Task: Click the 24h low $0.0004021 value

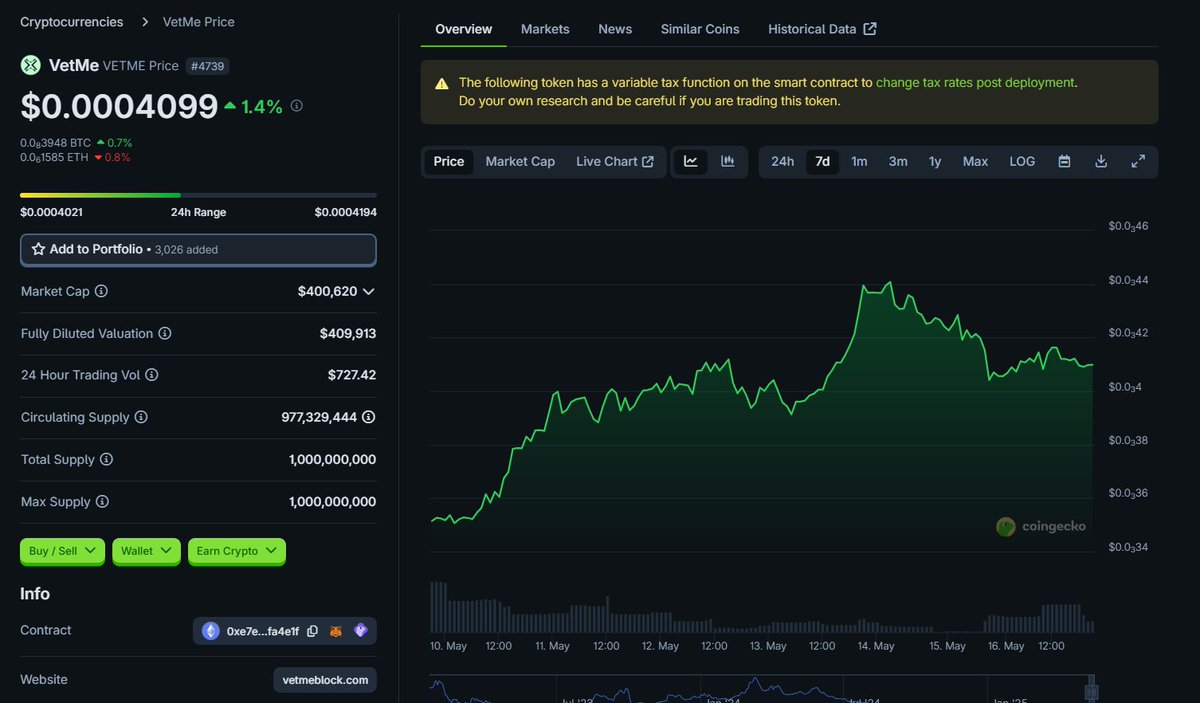Action: (x=51, y=212)
